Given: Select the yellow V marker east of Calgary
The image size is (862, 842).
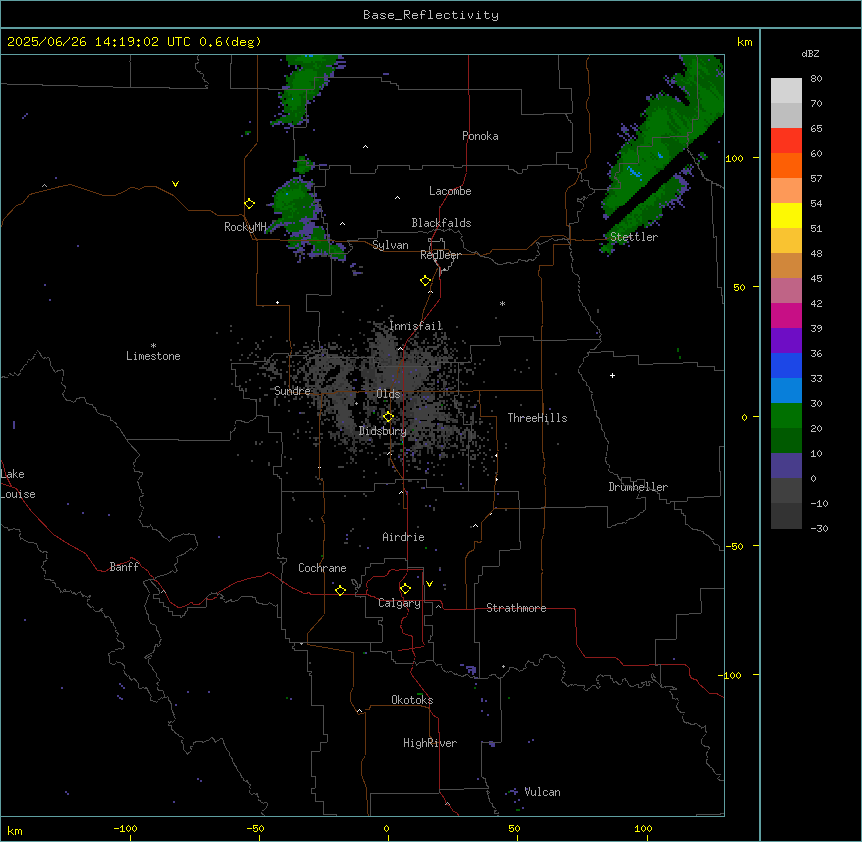Looking at the screenshot, I should click(x=429, y=584).
